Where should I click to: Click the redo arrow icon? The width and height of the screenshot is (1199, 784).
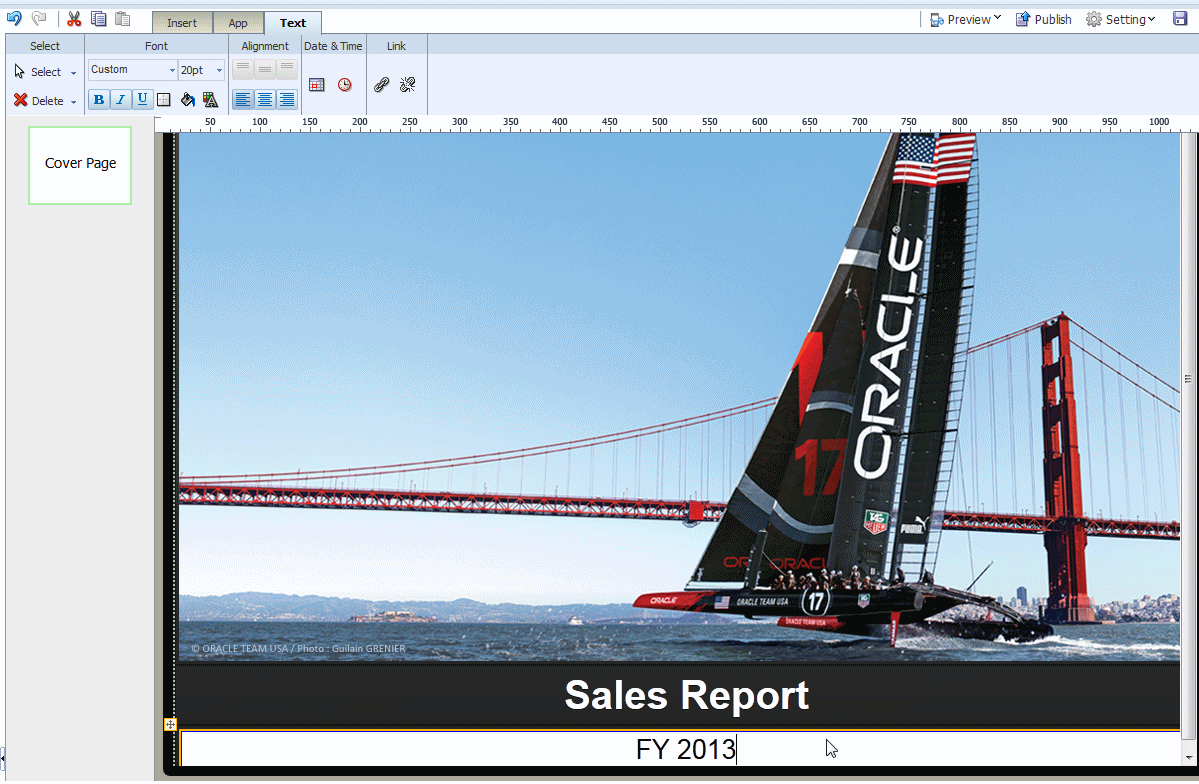pyautogui.click(x=39, y=18)
